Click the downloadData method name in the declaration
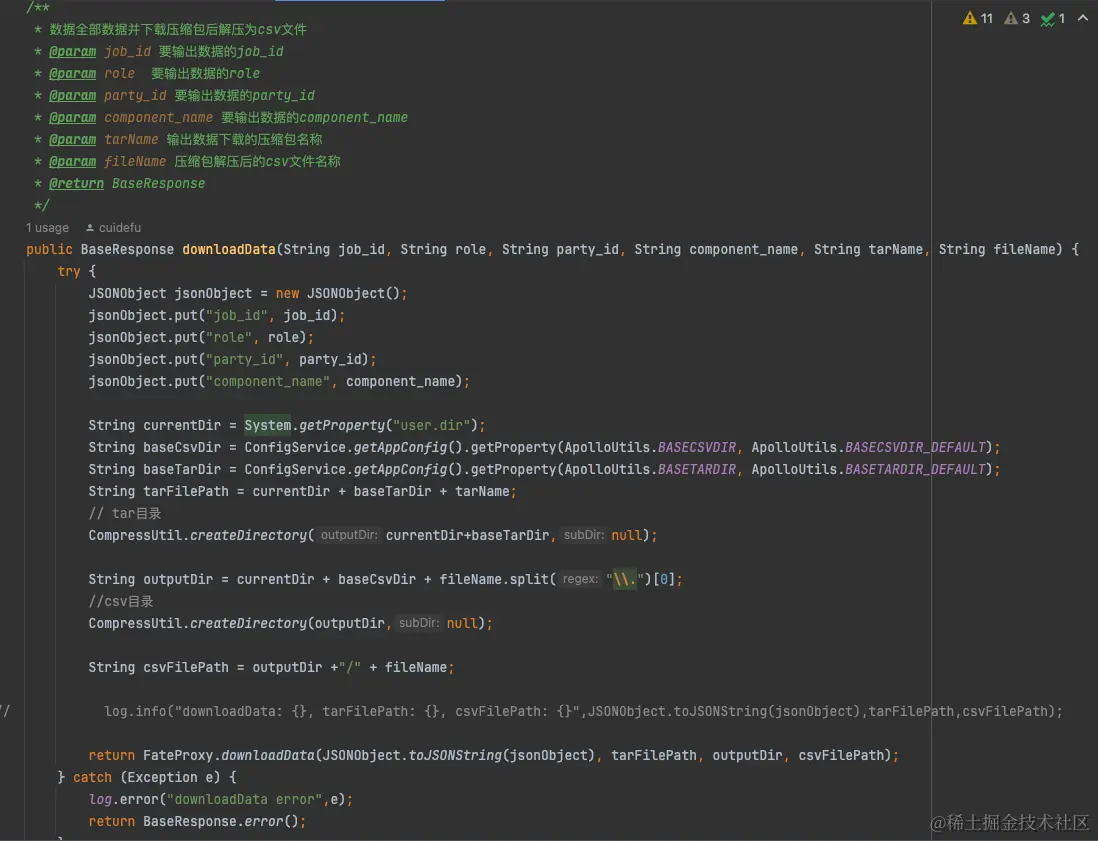The image size is (1098, 841). pos(228,249)
